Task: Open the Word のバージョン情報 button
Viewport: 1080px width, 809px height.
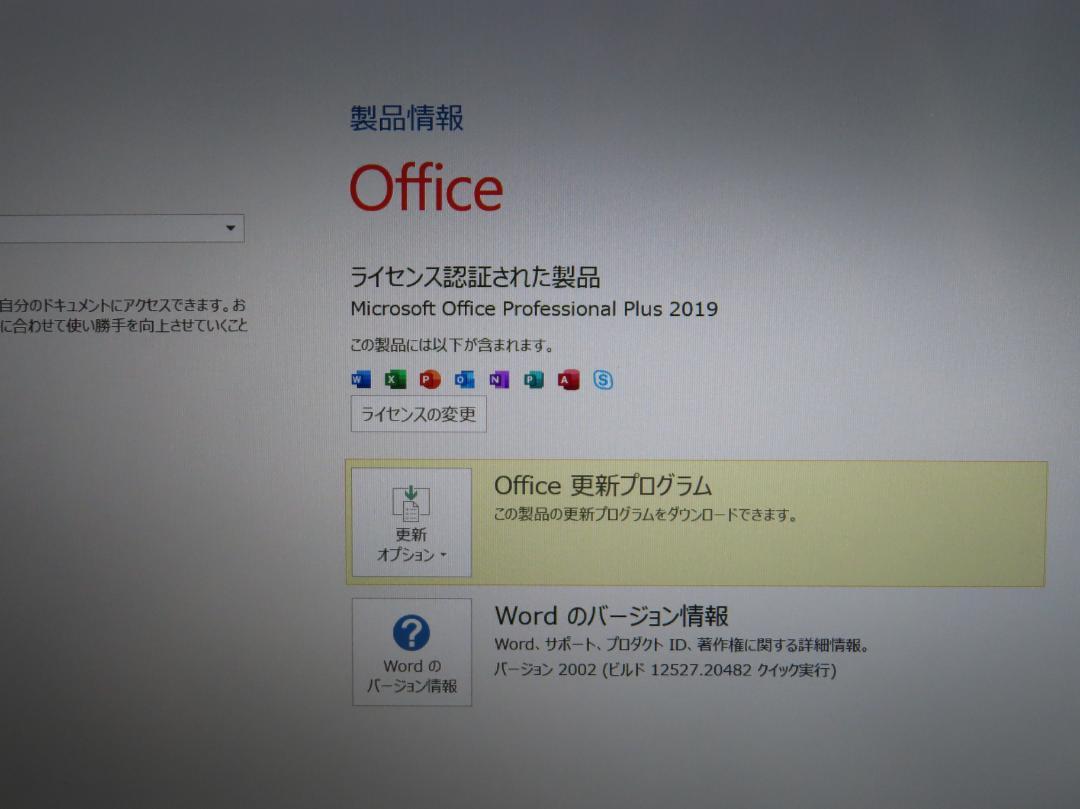Action: click(412, 652)
